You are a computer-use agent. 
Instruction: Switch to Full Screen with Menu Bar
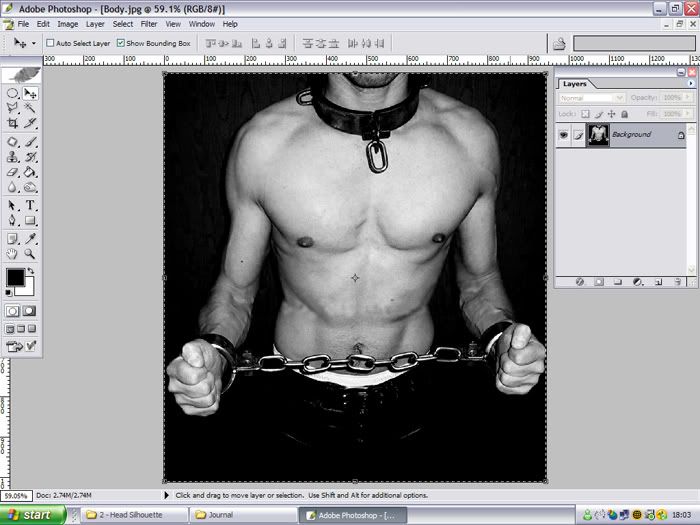pos(21,329)
